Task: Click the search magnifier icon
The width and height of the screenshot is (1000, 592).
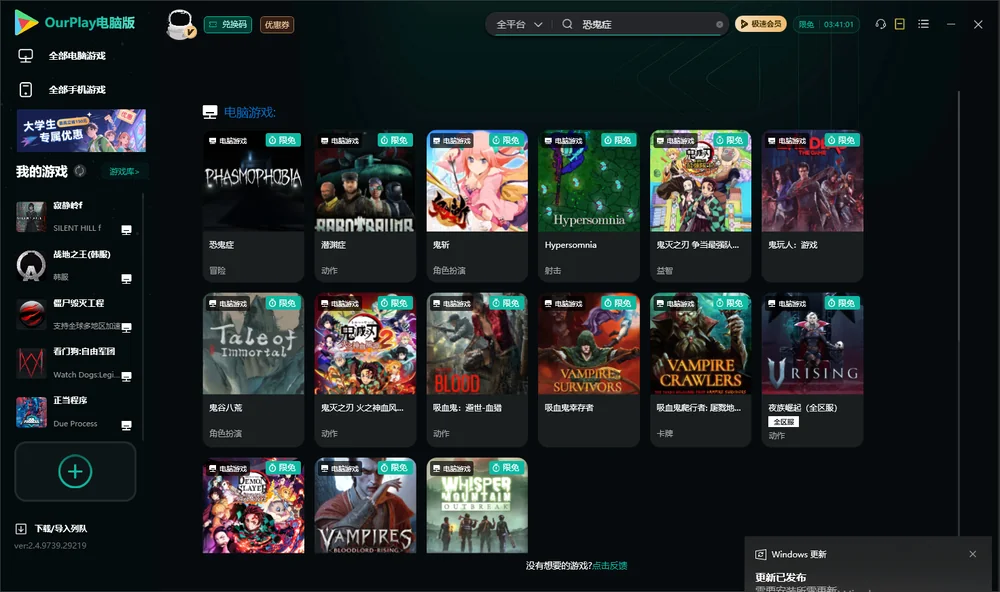Action: pyautogui.click(x=567, y=24)
